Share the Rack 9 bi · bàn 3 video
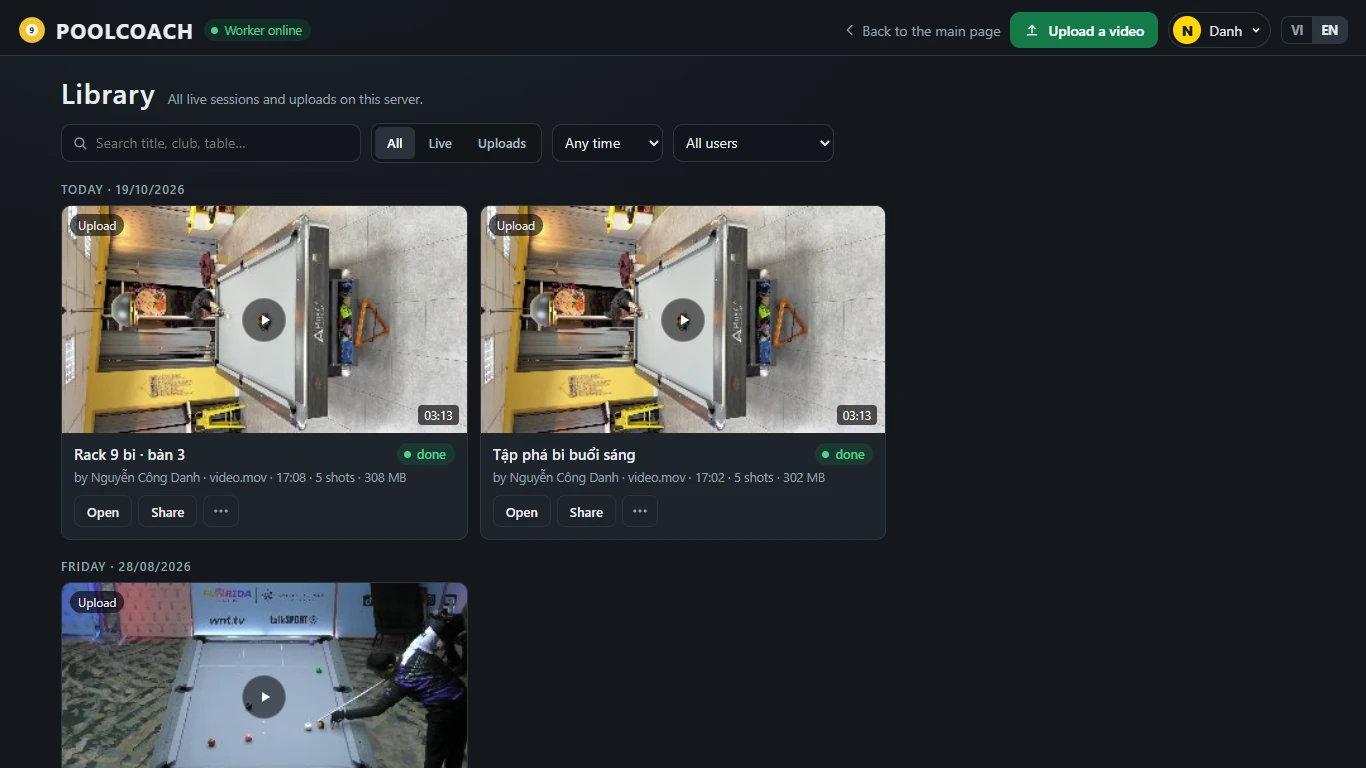The image size is (1366, 768). click(x=168, y=512)
